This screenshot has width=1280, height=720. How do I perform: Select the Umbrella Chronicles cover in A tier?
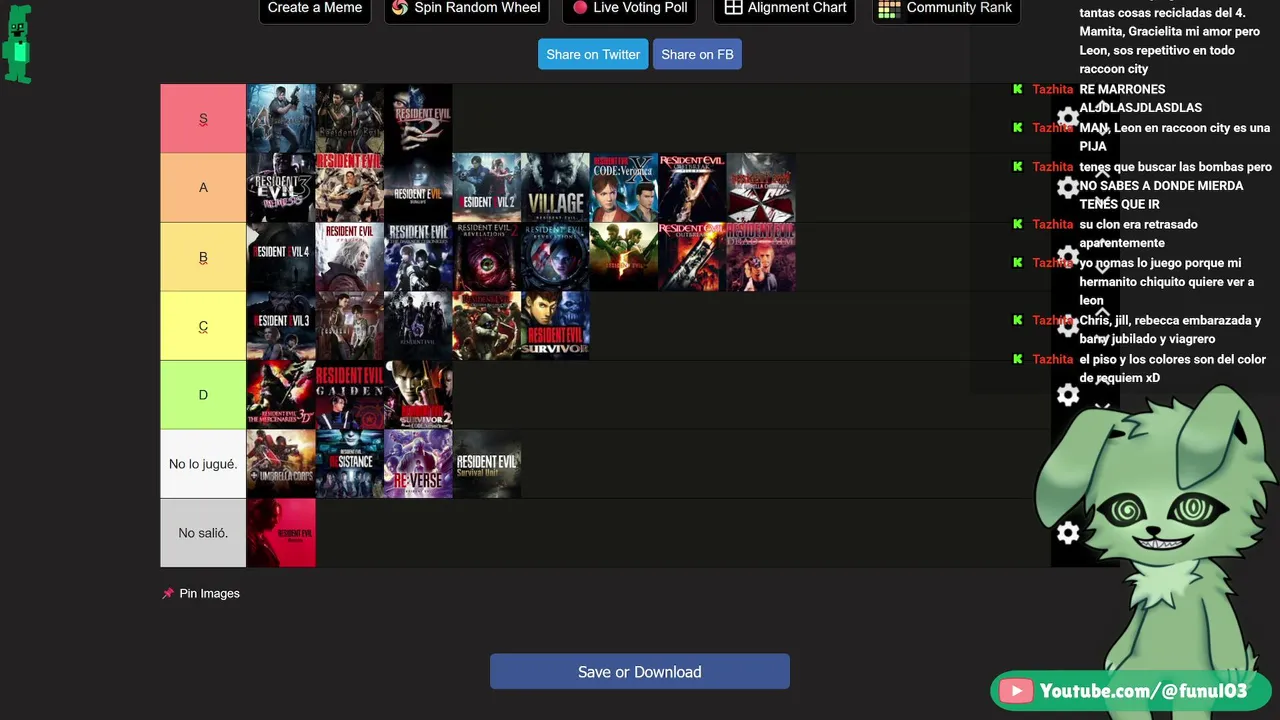(x=762, y=188)
